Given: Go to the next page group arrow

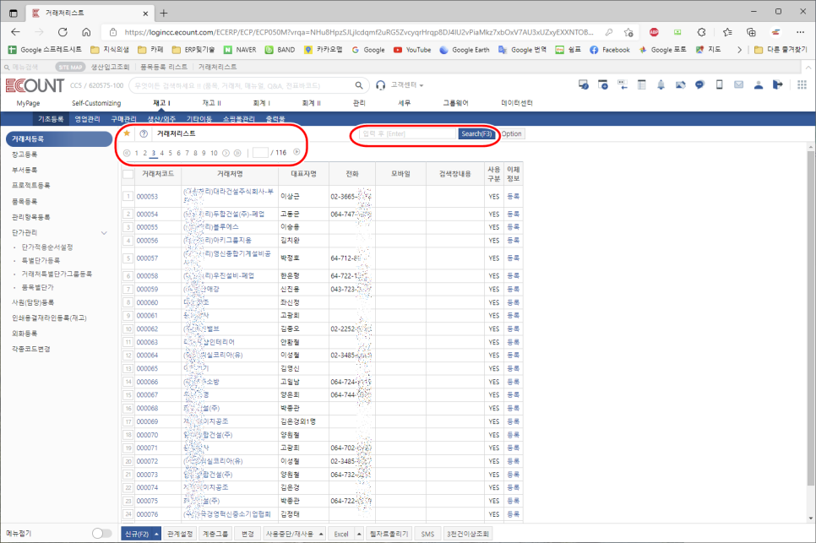Looking at the screenshot, I should click(x=226, y=153).
